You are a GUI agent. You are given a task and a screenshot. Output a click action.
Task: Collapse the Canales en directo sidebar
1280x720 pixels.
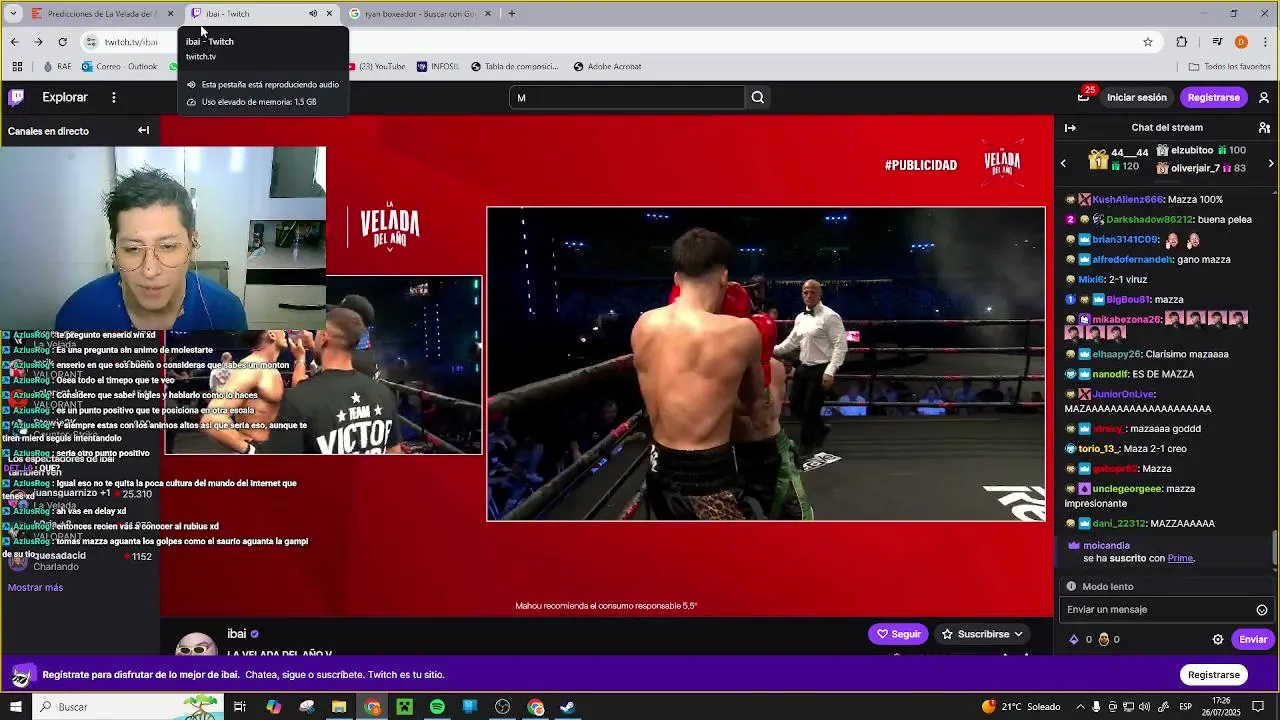tap(144, 130)
